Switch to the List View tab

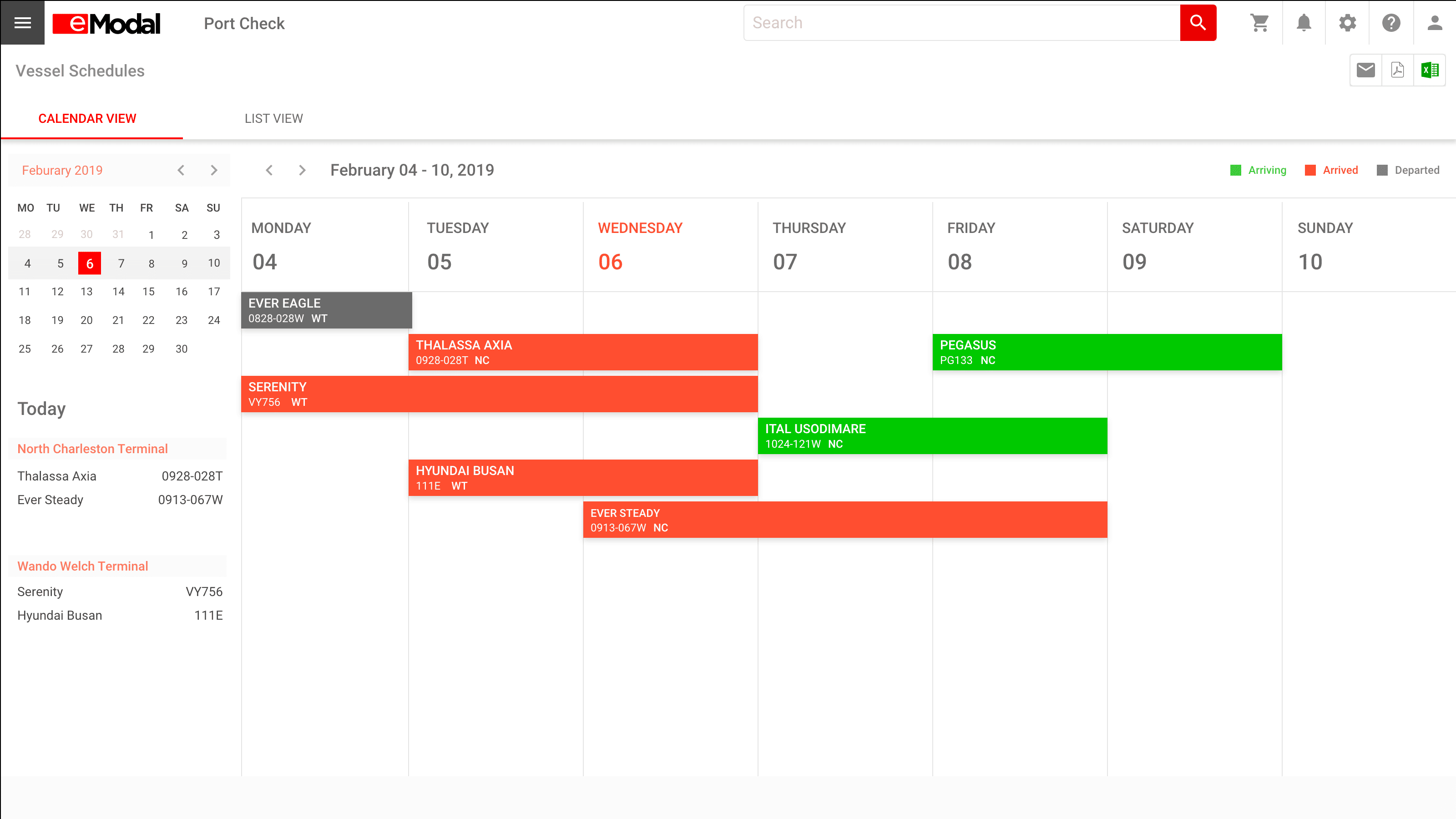click(x=273, y=119)
